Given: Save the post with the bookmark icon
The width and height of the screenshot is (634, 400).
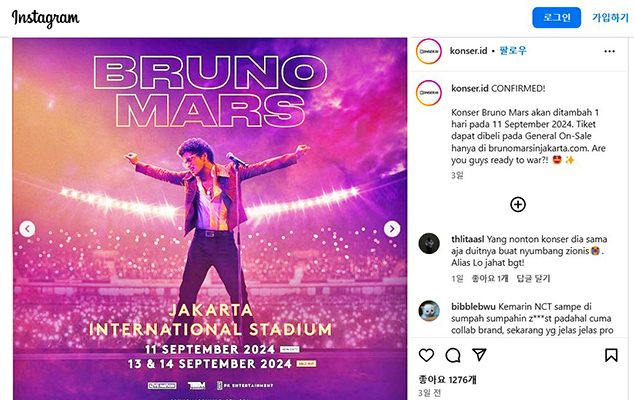Looking at the screenshot, I should (611, 355).
